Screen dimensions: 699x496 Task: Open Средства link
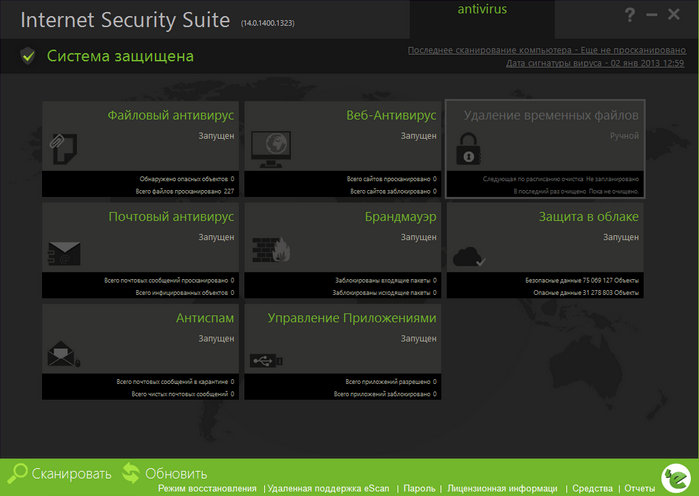592,489
